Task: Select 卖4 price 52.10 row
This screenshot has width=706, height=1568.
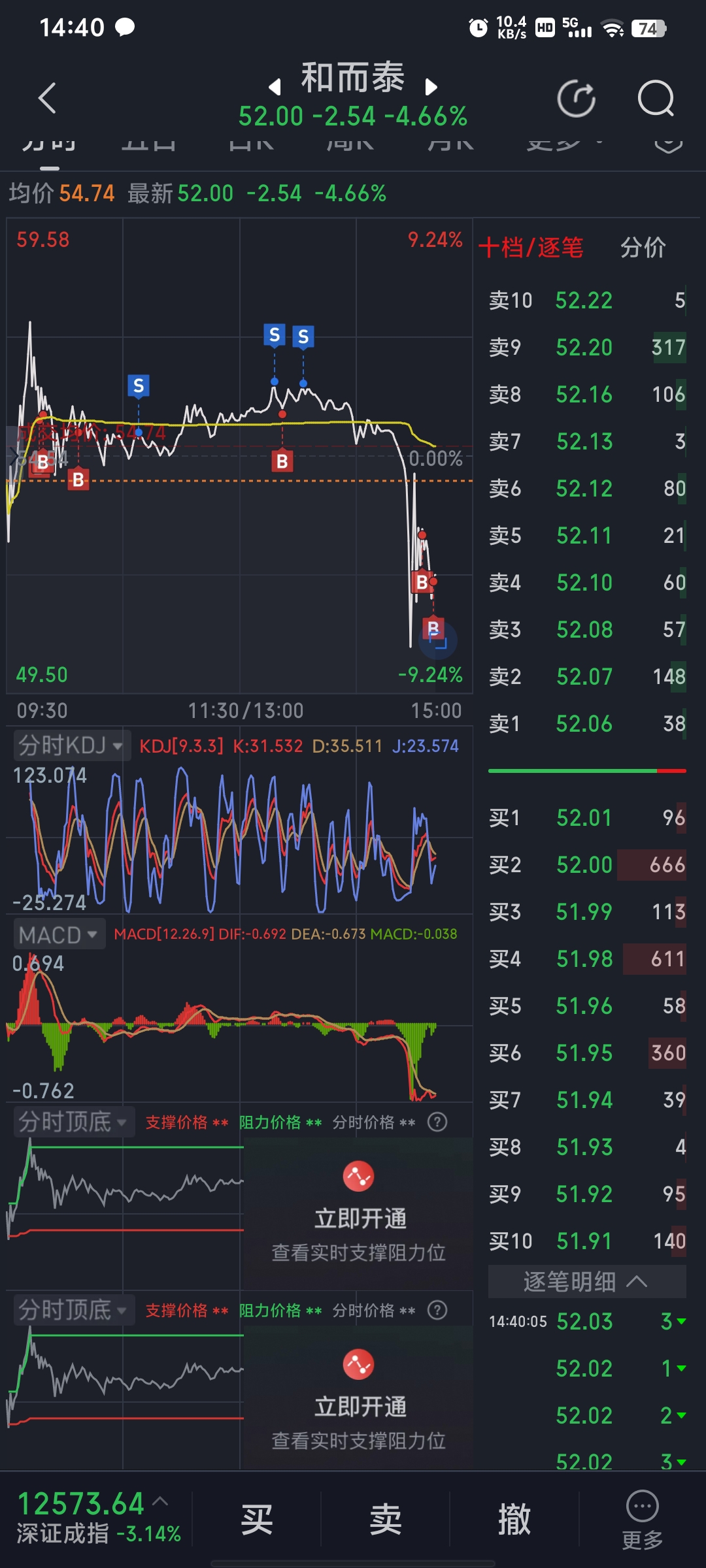Action: tap(587, 583)
